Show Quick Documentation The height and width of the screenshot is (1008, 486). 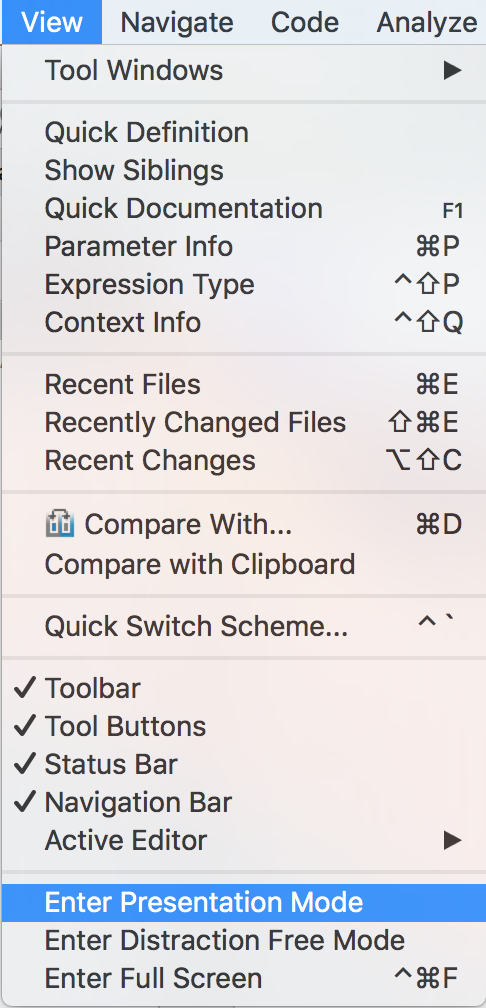[x=243, y=208]
